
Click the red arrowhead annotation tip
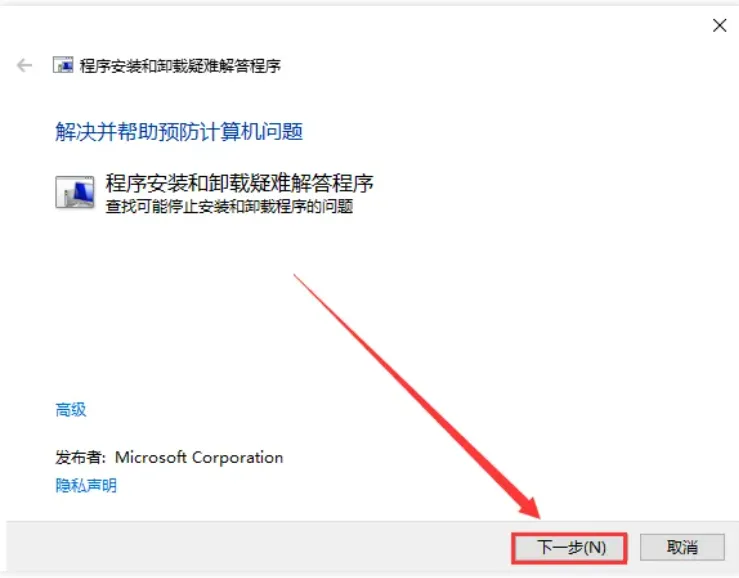531,509
